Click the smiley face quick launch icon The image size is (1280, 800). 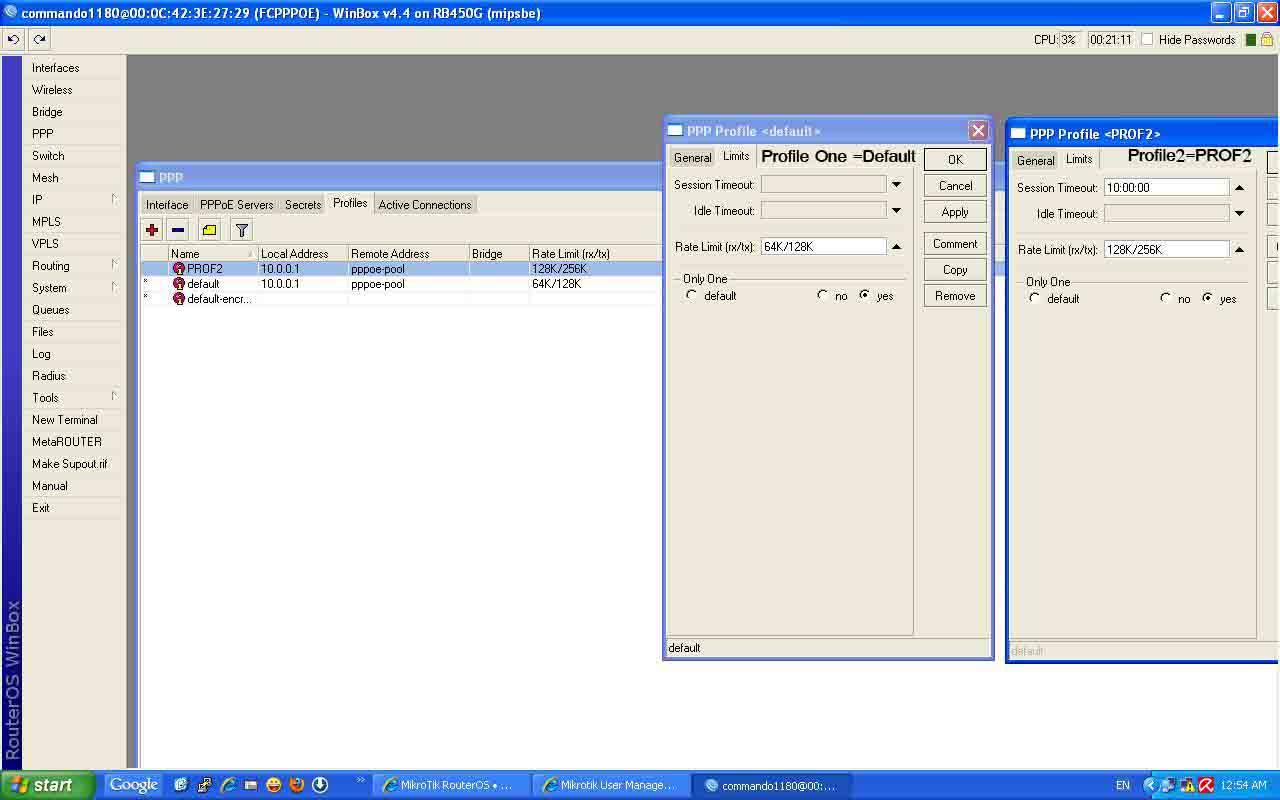[274, 785]
